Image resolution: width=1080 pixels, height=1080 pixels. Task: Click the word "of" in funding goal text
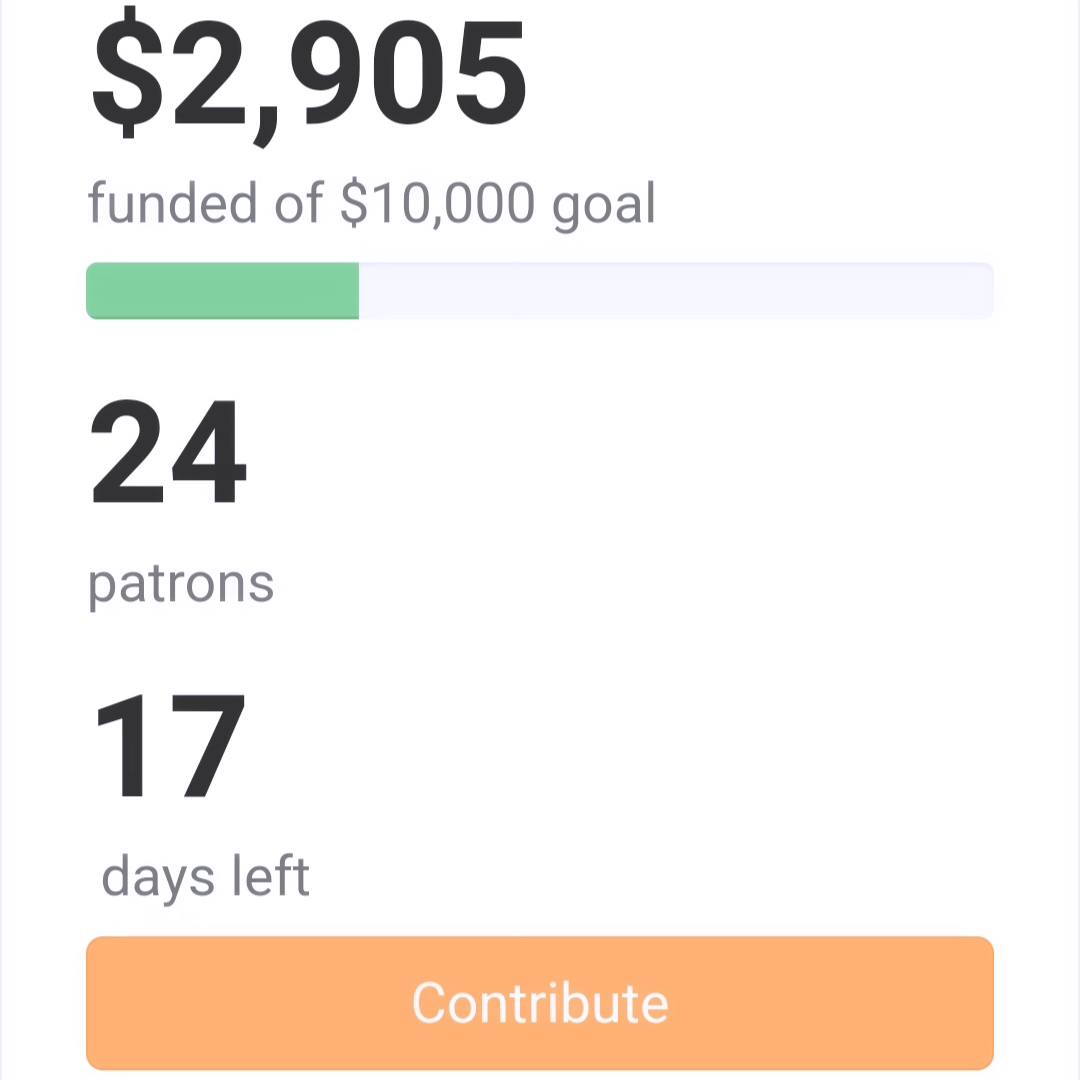pos(298,202)
